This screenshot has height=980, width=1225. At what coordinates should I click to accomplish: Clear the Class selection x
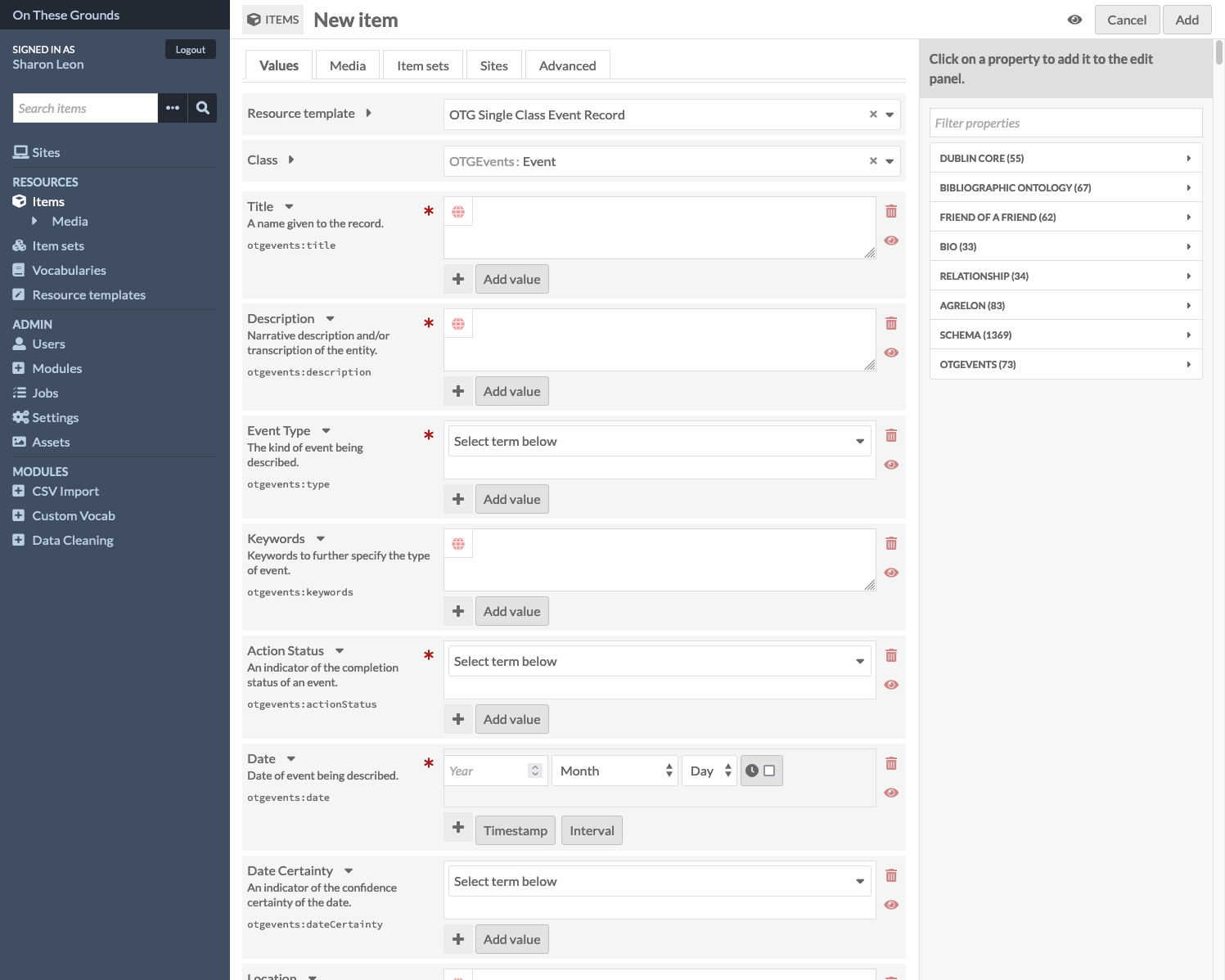(873, 161)
